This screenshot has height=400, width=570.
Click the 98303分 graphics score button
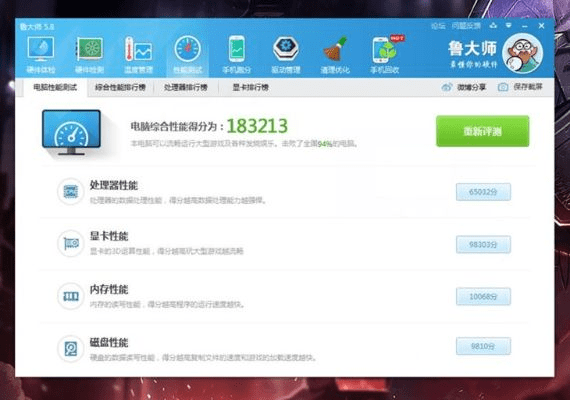(483, 244)
